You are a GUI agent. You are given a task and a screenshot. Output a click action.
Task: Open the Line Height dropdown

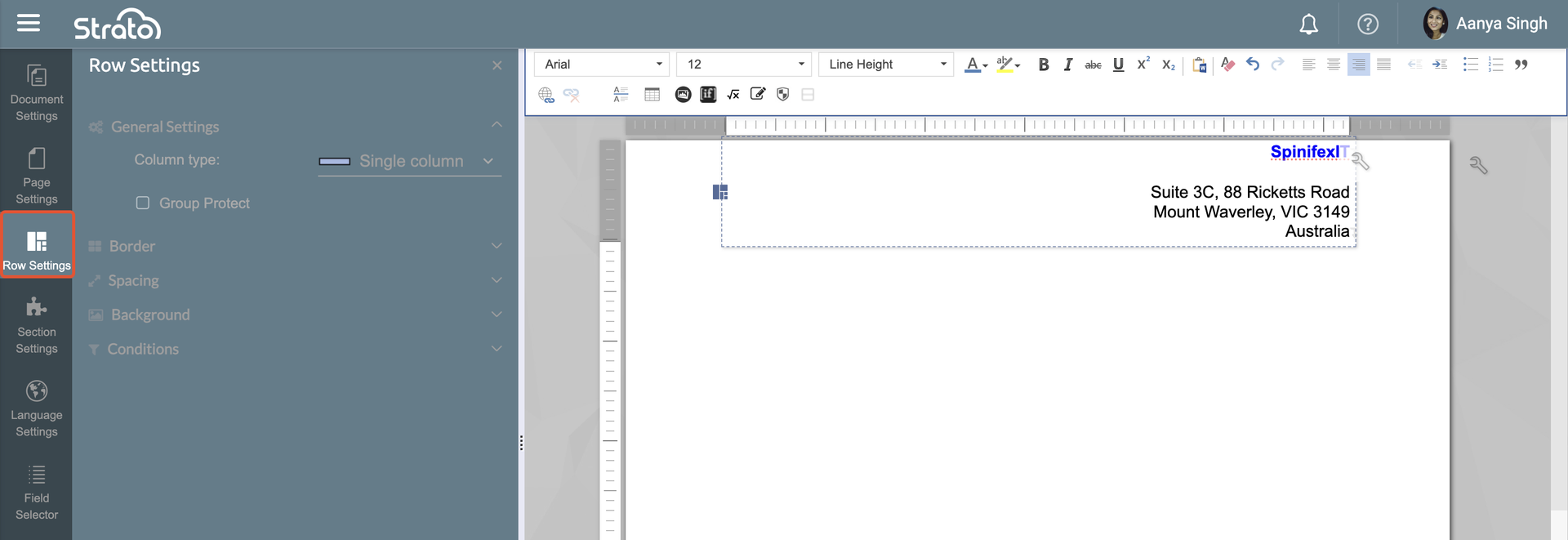[x=886, y=65]
